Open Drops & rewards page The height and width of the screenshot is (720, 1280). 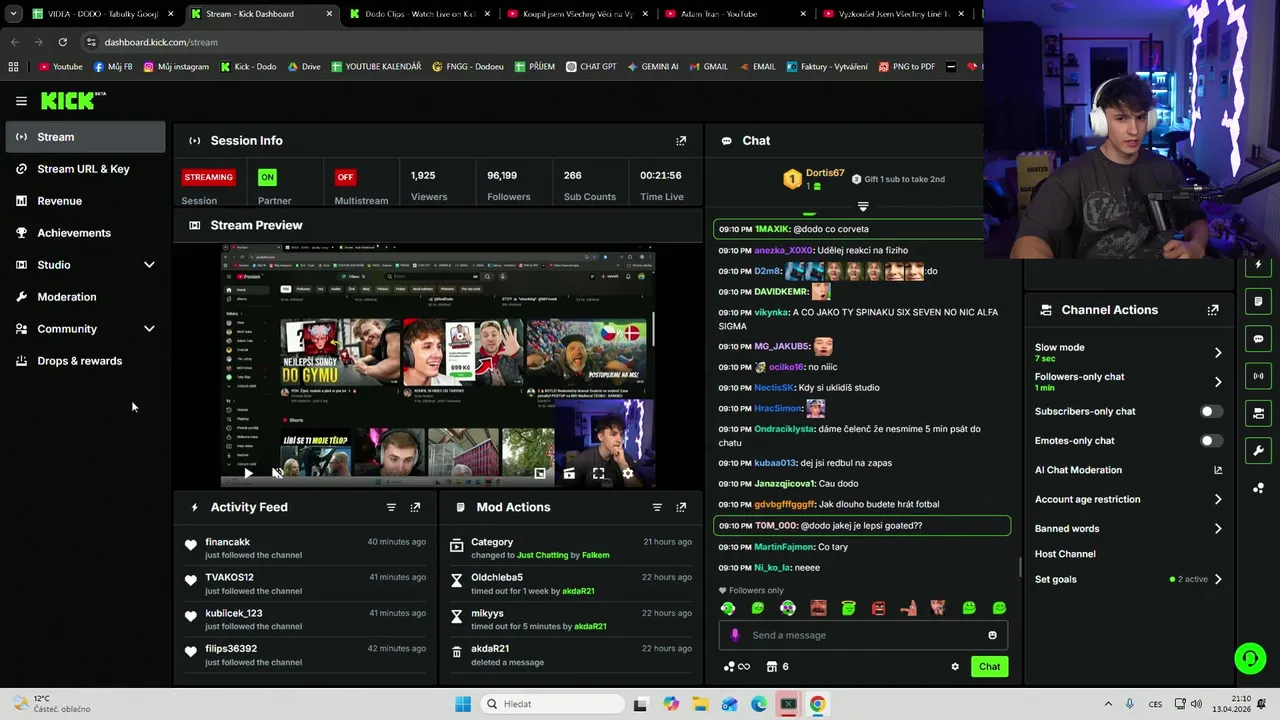[86, 361]
